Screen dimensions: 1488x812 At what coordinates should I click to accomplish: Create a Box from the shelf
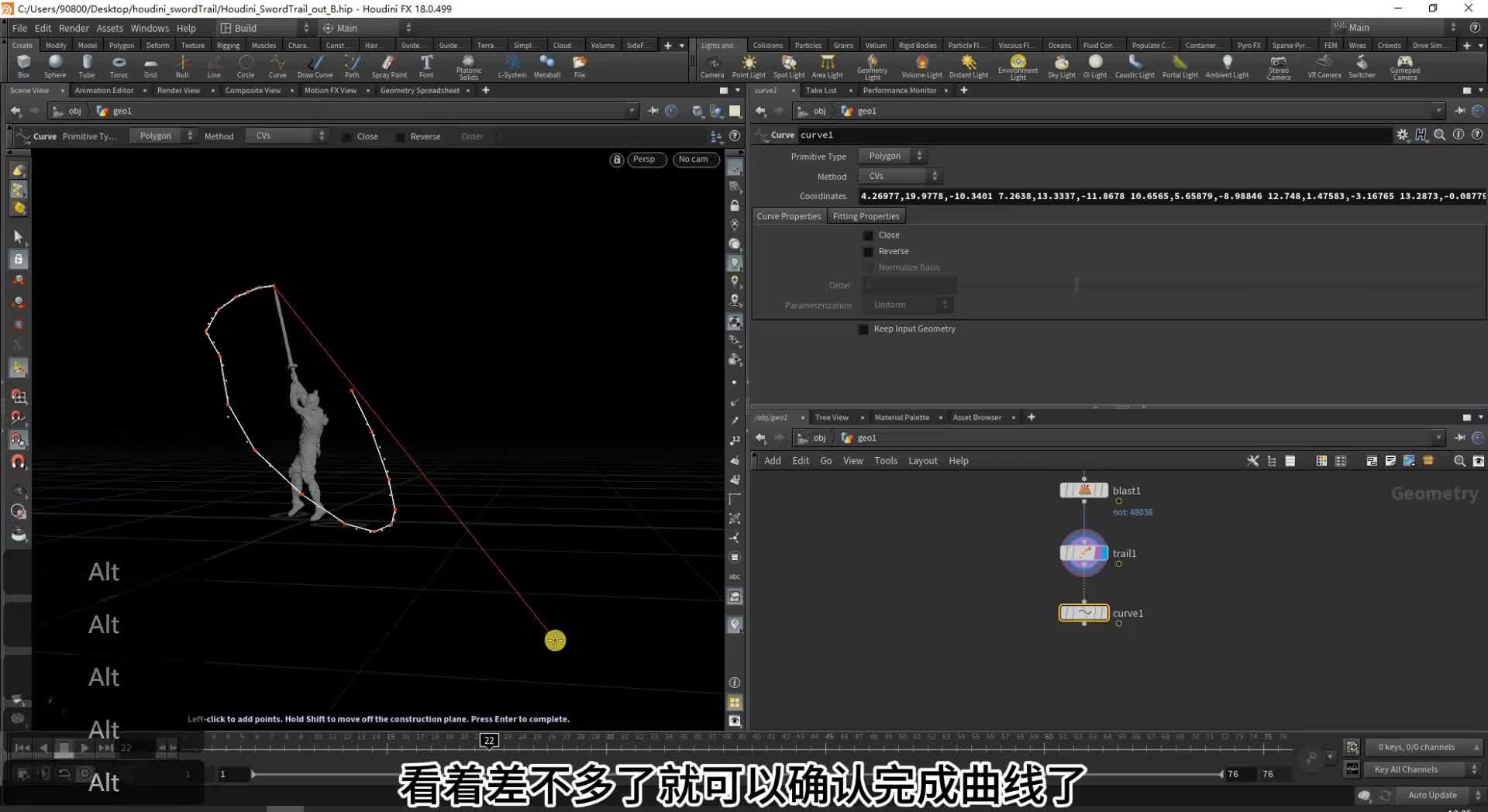click(x=23, y=66)
